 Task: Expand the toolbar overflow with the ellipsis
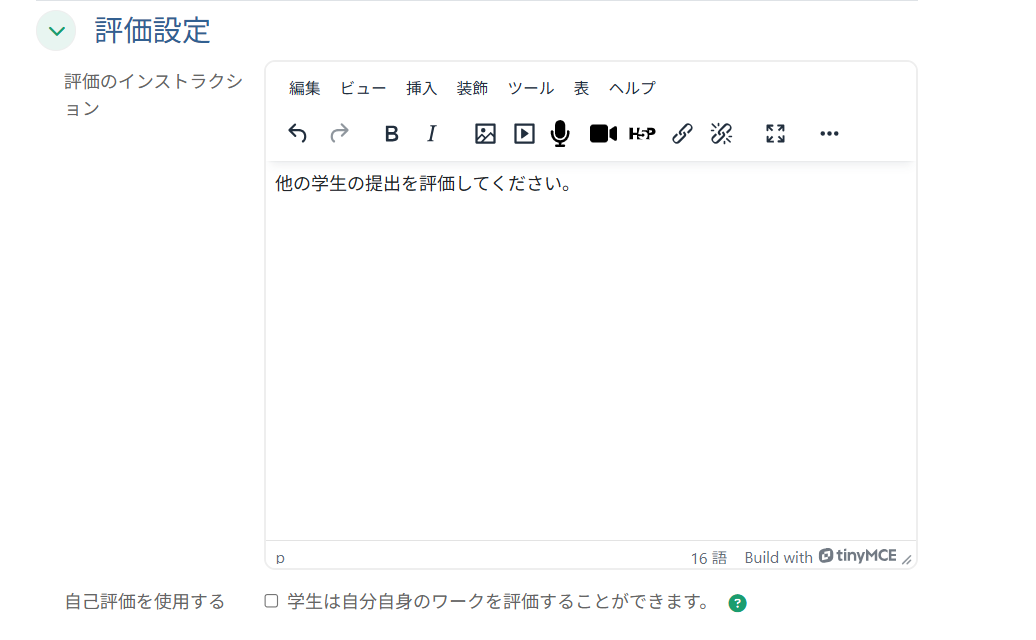(x=829, y=133)
